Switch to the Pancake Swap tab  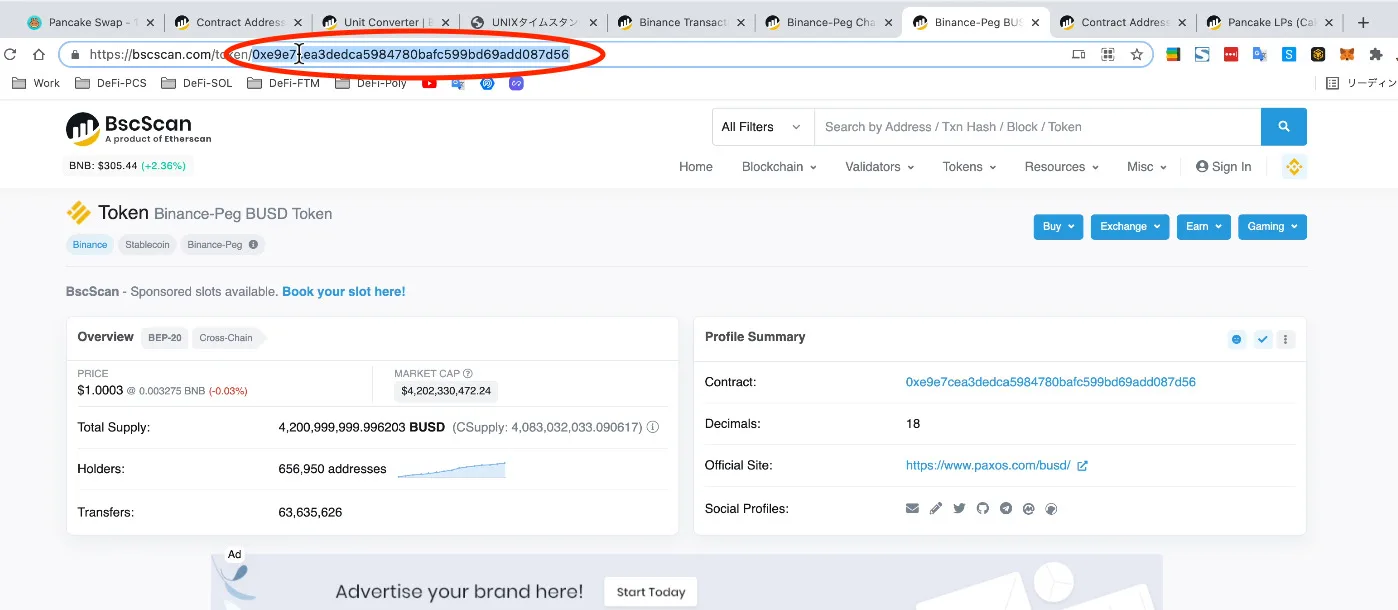[x=90, y=22]
